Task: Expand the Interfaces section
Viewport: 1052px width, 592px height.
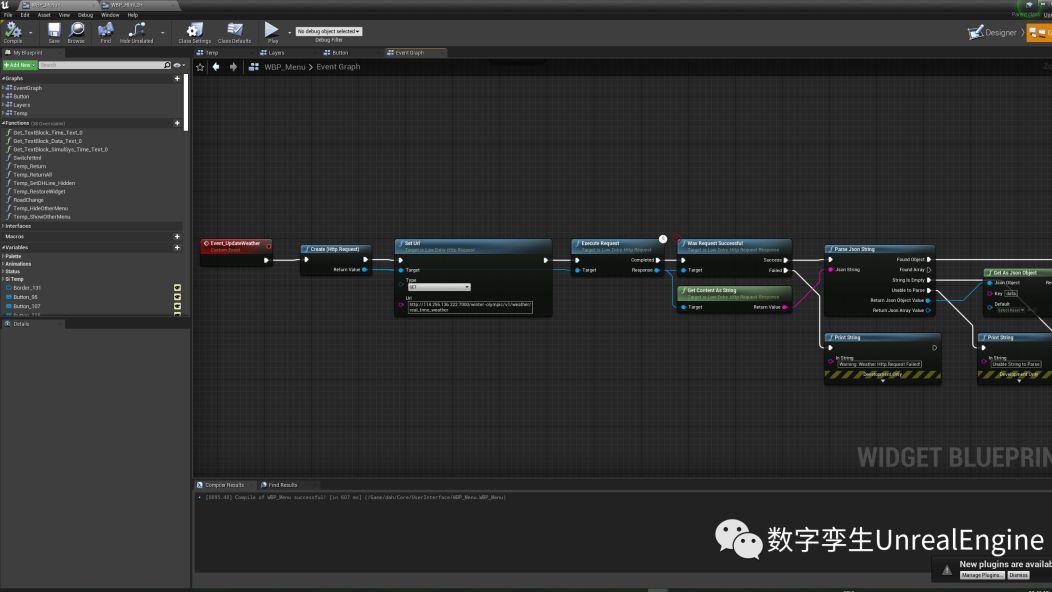Action: point(3,226)
